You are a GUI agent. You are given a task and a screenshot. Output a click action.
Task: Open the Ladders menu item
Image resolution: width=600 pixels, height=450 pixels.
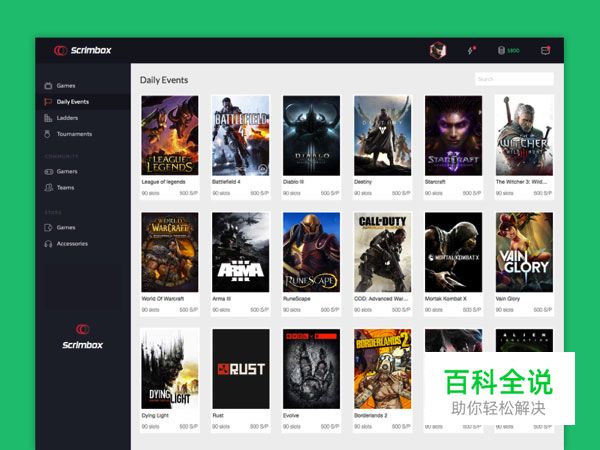tap(67, 118)
